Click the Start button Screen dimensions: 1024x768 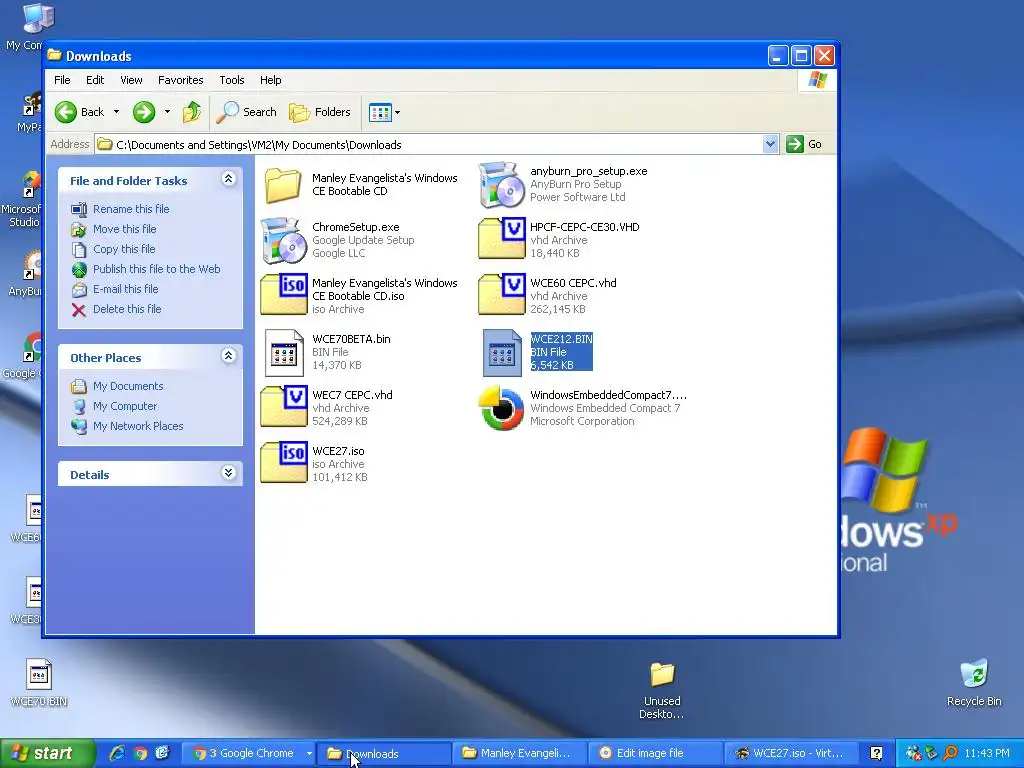click(x=47, y=754)
